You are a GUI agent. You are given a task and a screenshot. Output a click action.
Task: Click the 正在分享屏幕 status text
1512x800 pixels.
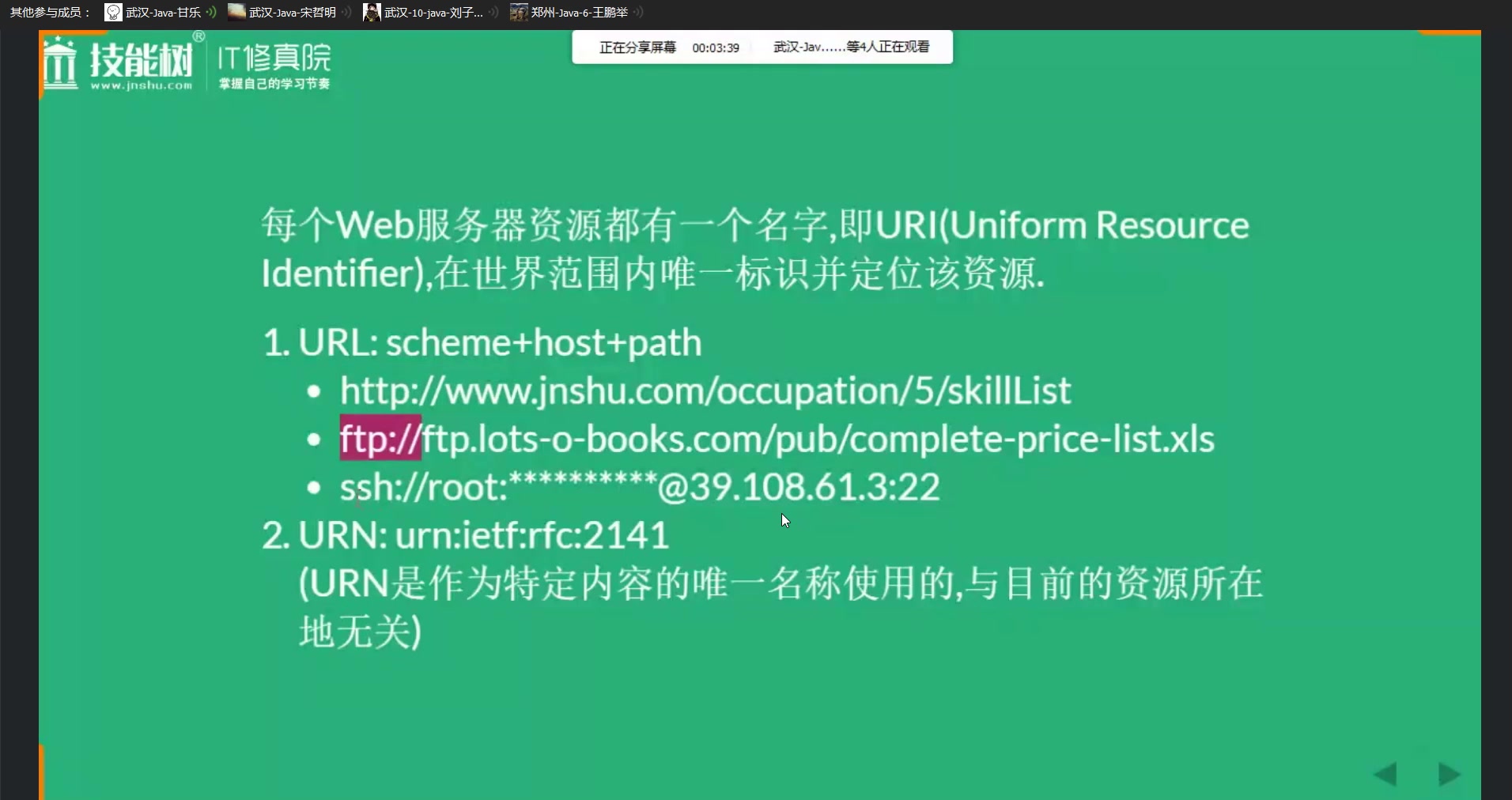coord(637,47)
